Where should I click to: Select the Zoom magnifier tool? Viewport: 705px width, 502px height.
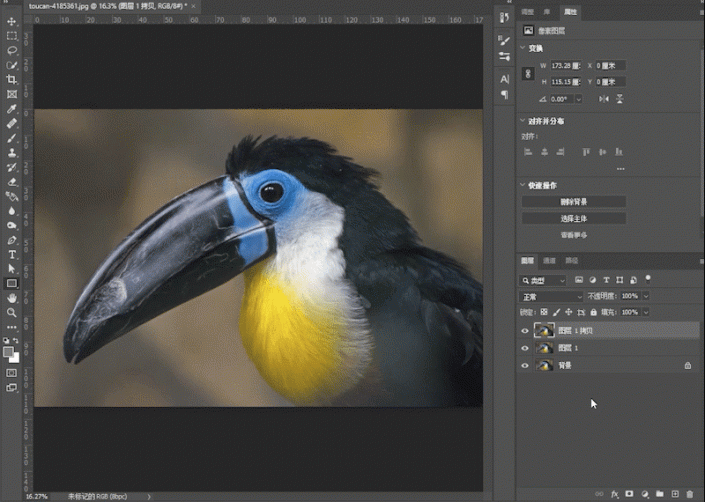[x=12, y=312]
